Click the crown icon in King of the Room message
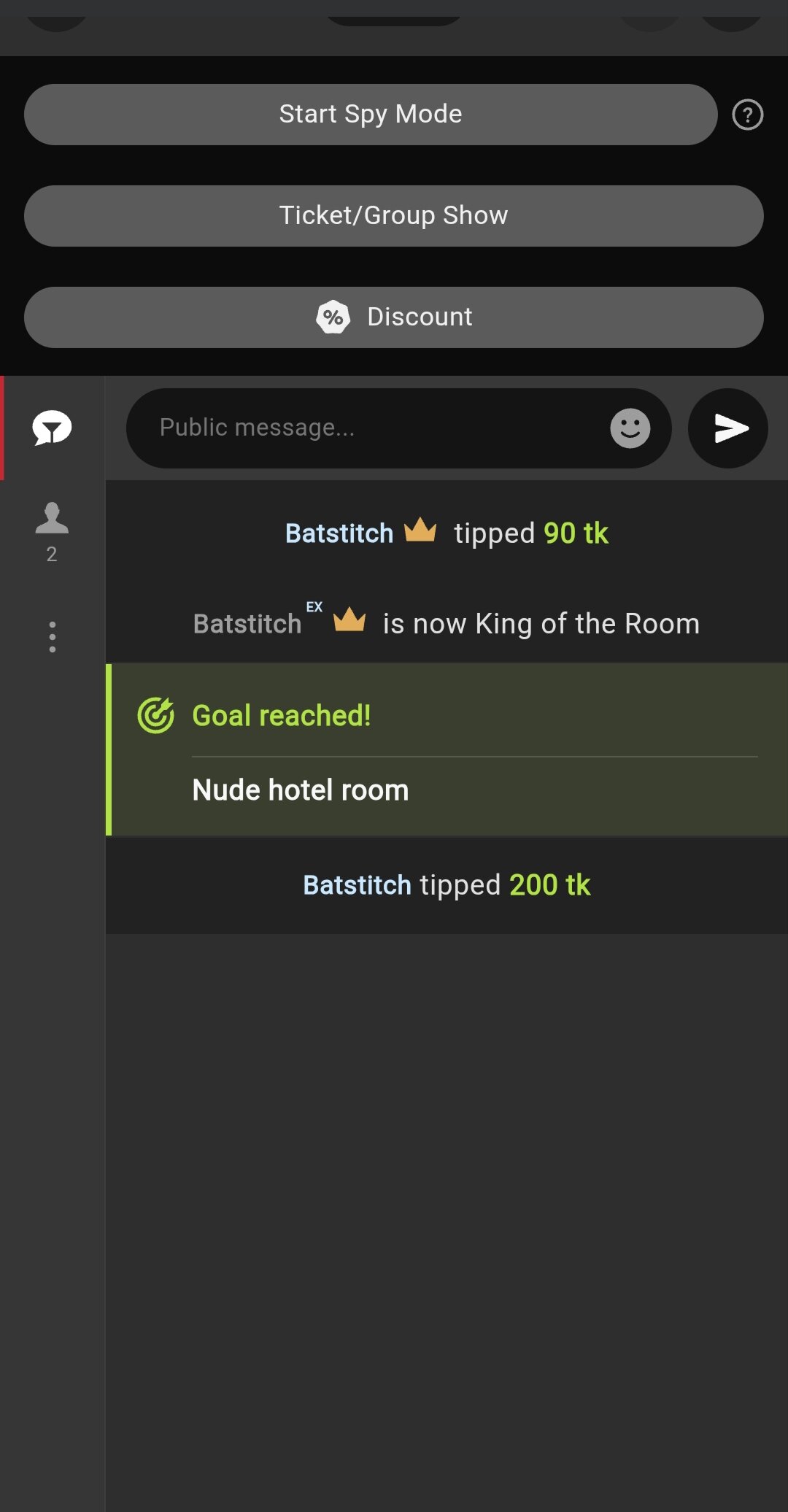Screen dimensions: 788x1512 point(349,620)
